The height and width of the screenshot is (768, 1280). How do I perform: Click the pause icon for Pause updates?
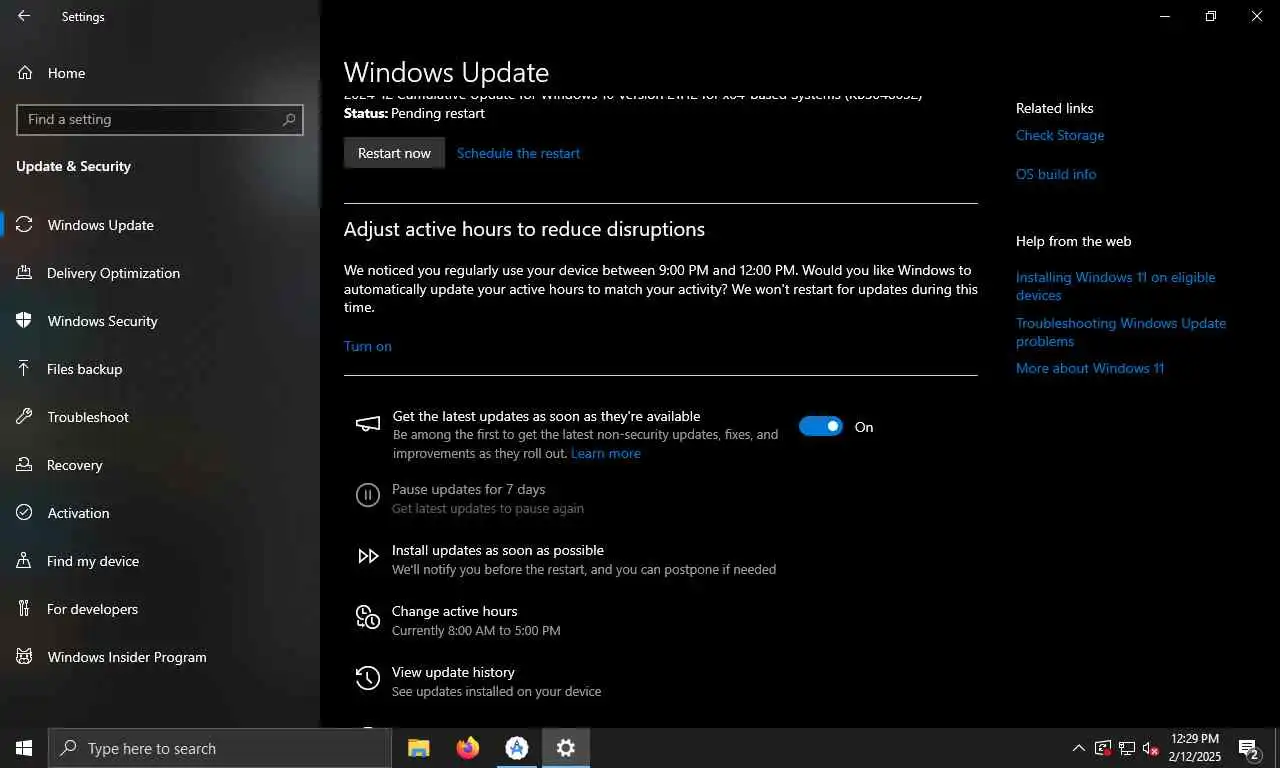point(368,495)
